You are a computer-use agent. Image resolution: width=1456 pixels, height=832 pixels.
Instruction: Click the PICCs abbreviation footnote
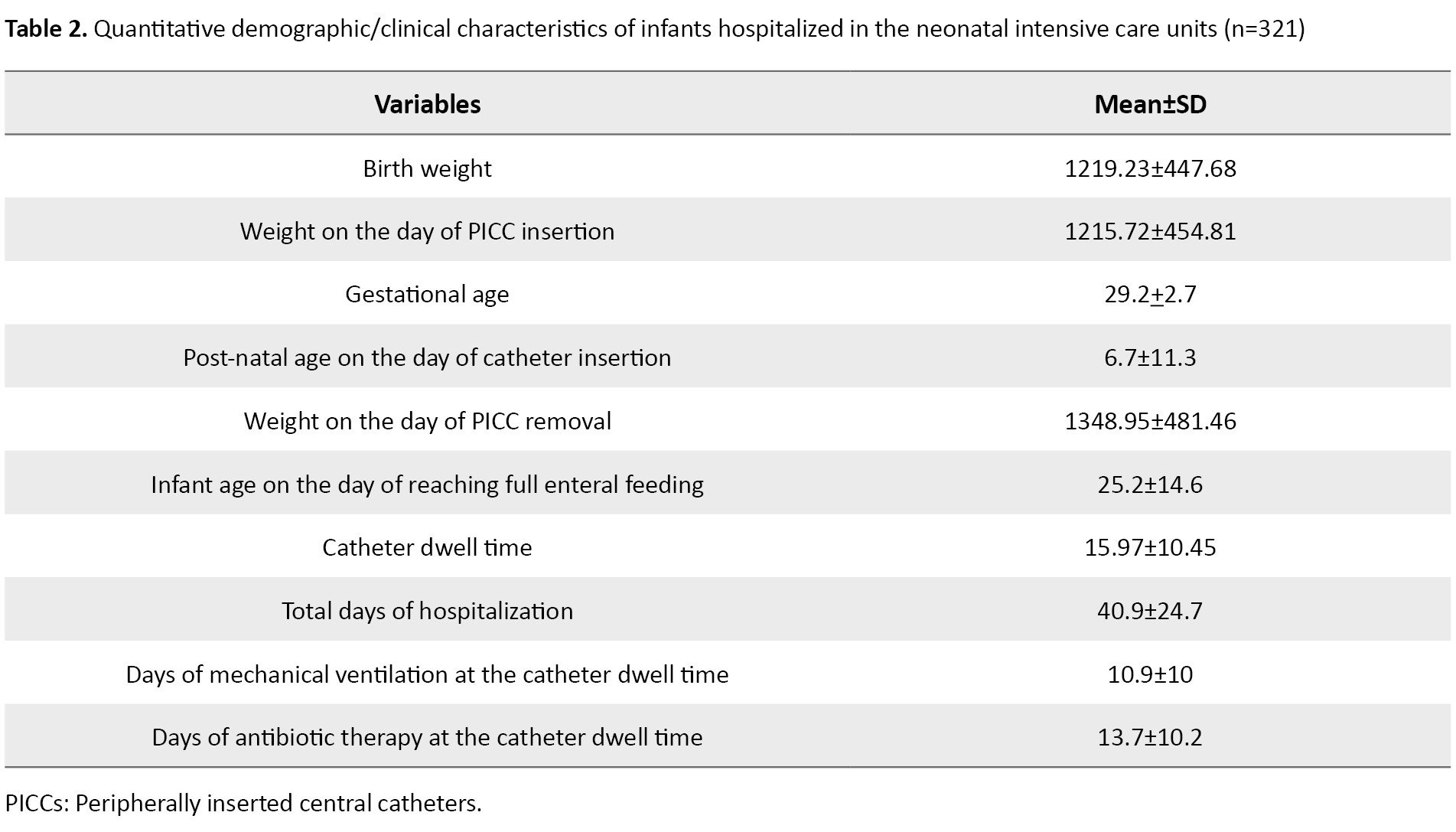(x=243, y=803)
